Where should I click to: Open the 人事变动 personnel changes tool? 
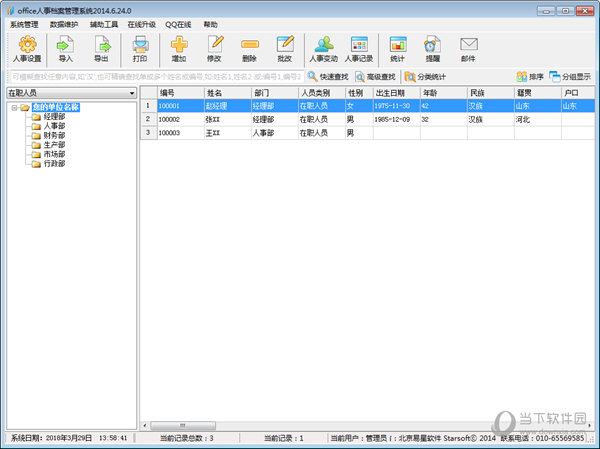point(323,48)
